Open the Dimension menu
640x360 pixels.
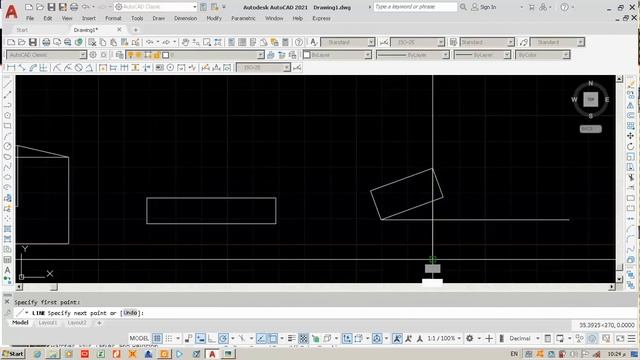click(x=185, y=18)
